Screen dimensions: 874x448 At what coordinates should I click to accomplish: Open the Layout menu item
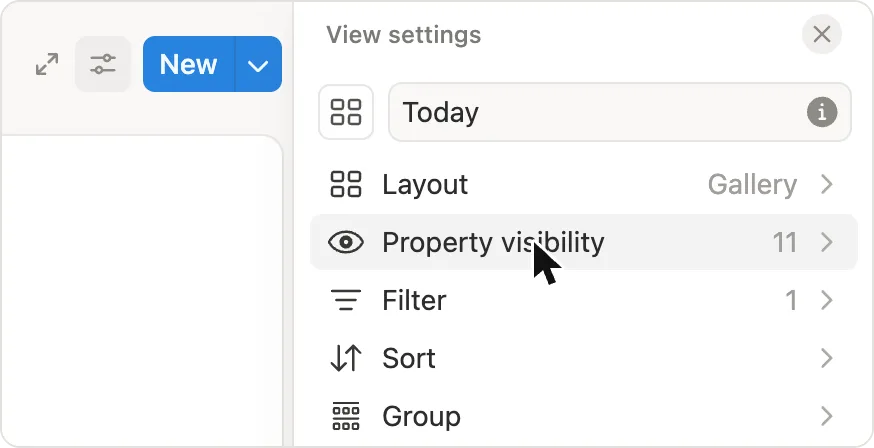pos(584,184)
